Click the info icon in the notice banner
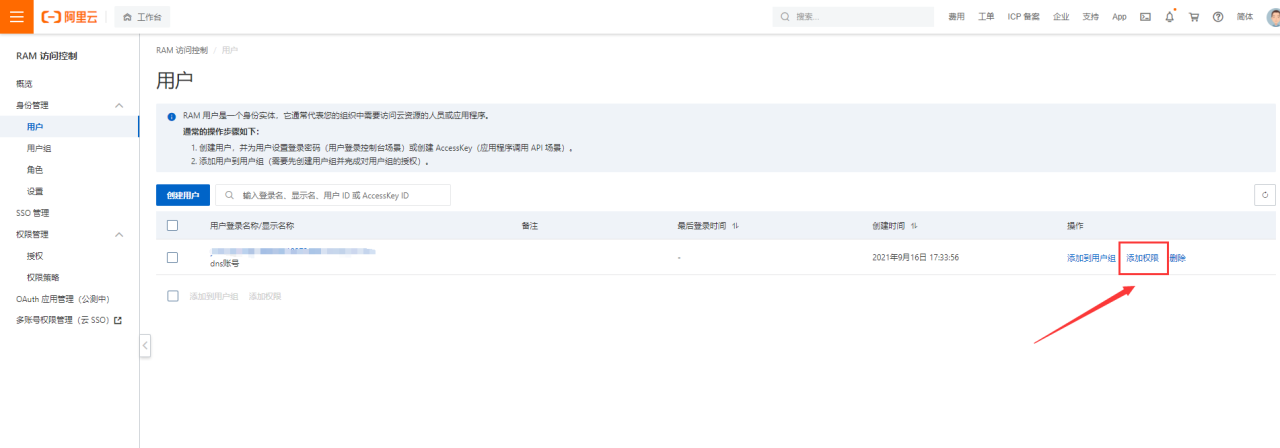 point(171,116)
